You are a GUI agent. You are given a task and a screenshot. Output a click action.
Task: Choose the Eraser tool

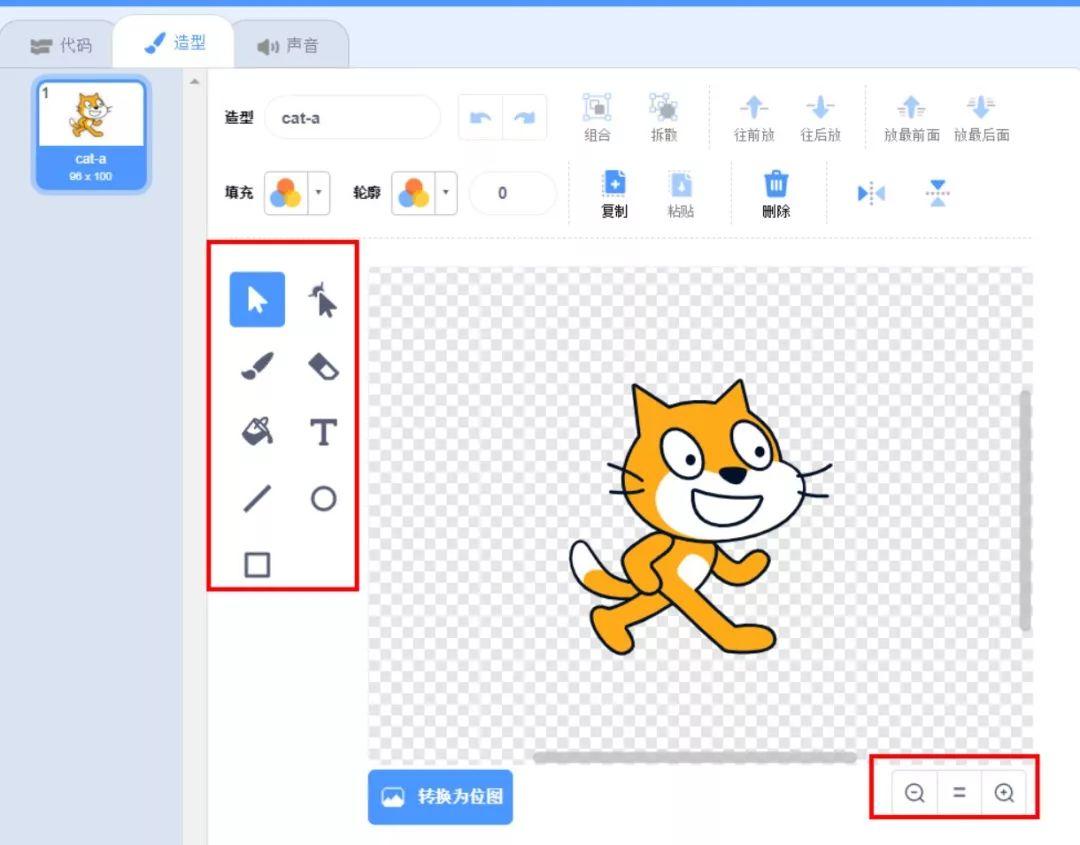point(323,366)
